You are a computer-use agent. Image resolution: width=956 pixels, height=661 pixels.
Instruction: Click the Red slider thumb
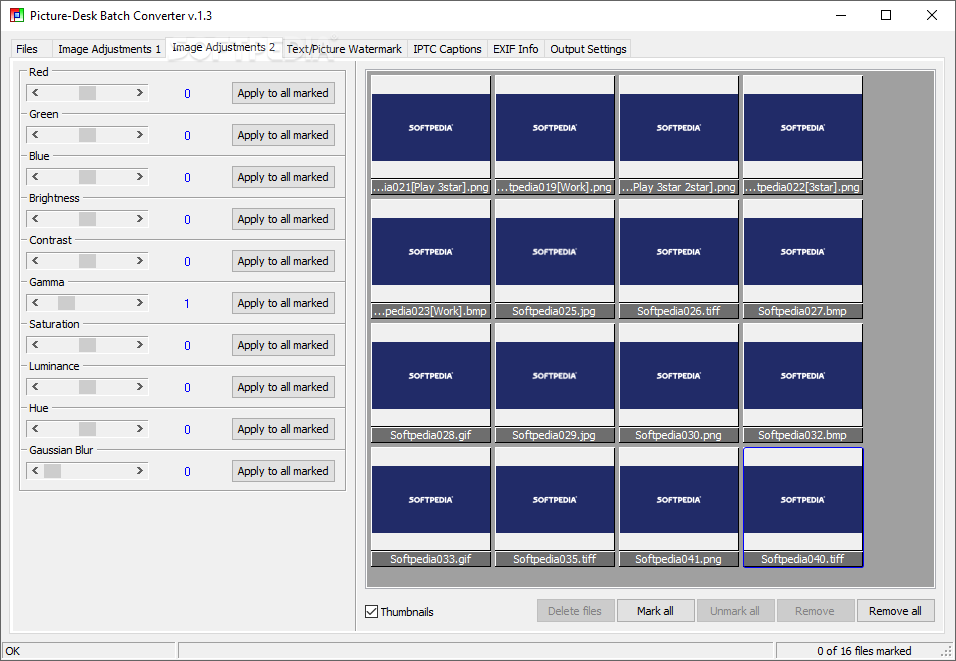point(87,93)
